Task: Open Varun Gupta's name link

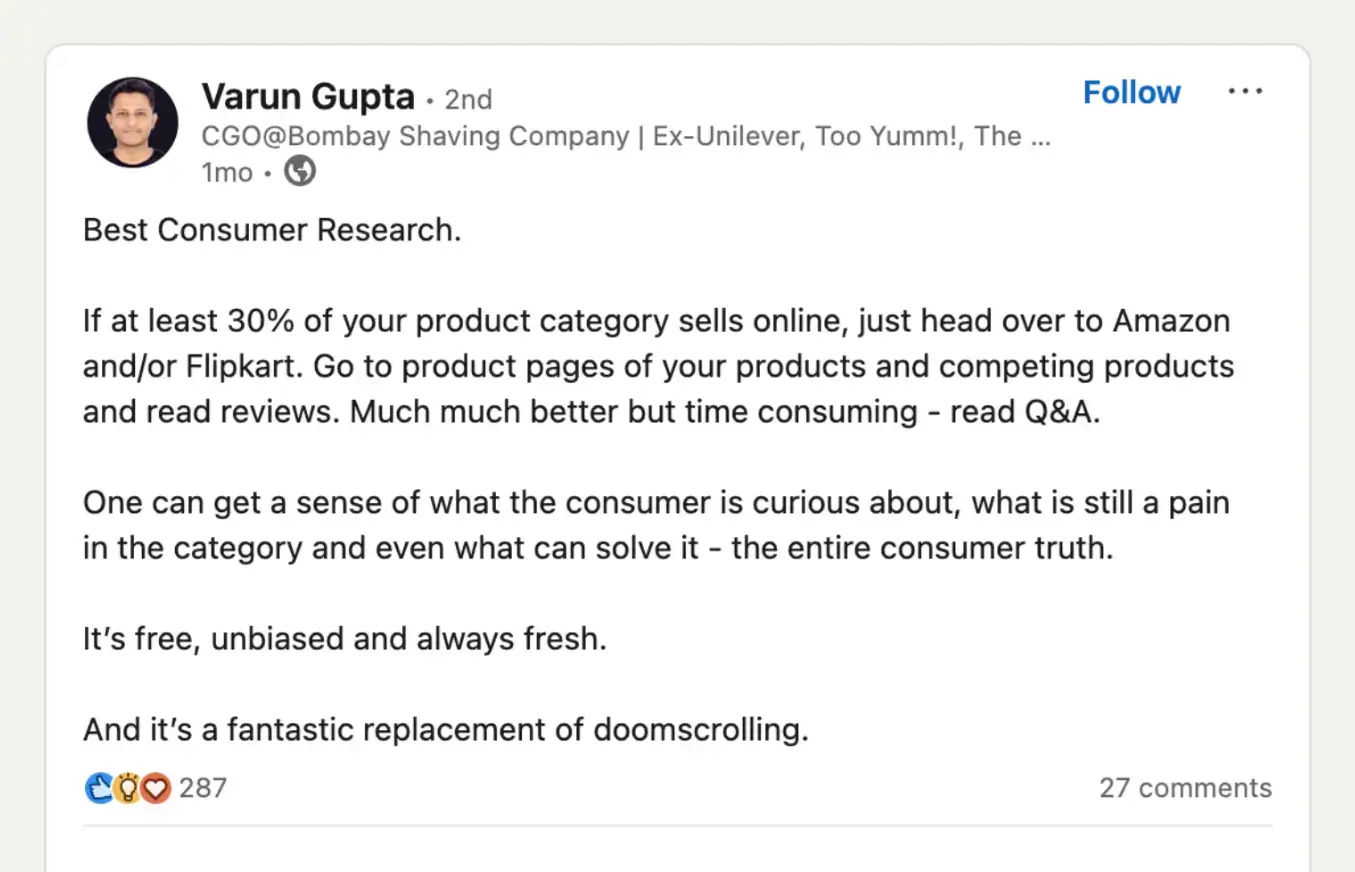Action: tap(308, 96)
